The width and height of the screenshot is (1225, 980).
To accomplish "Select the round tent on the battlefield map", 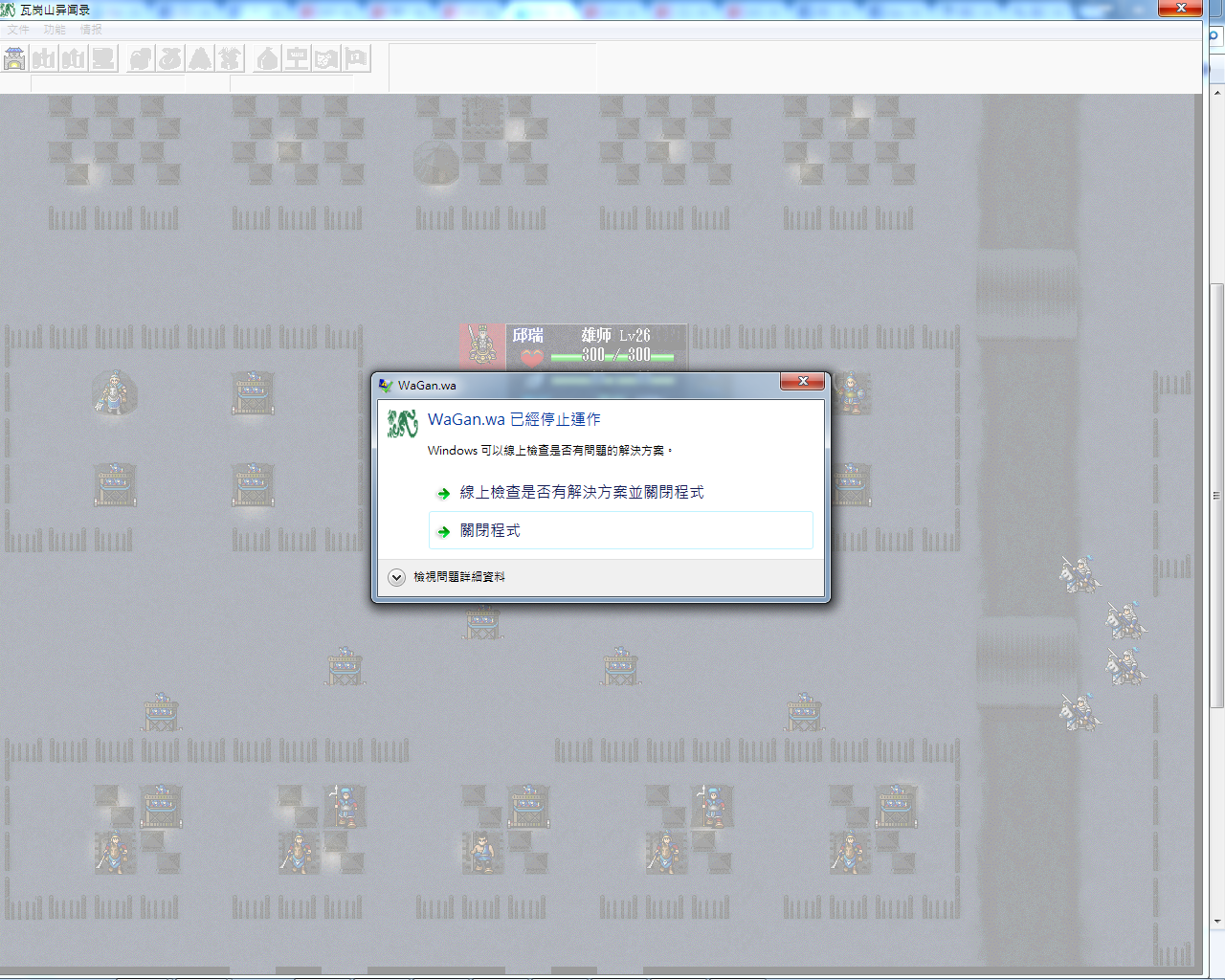I will 436,163.
